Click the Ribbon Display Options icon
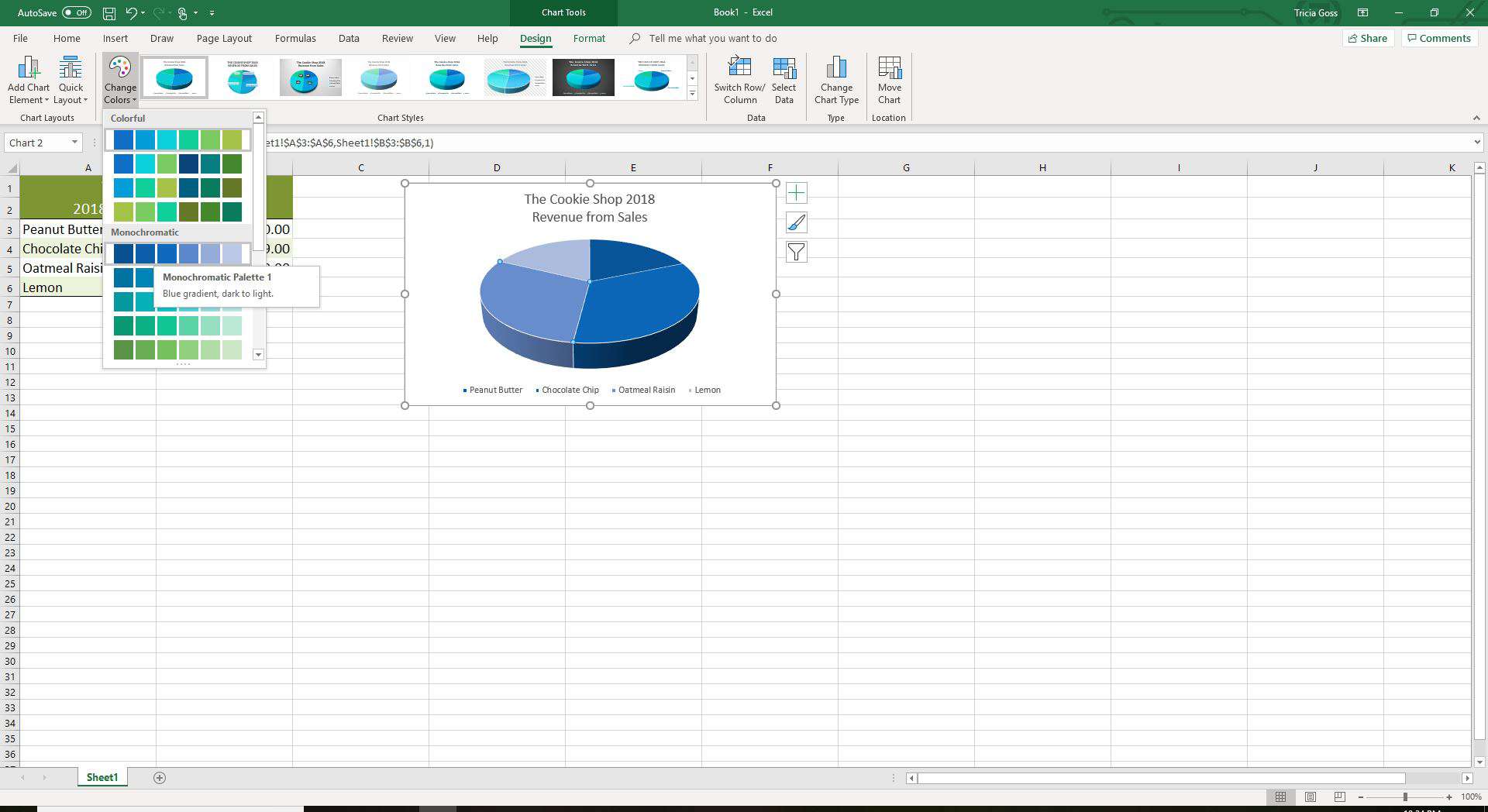1488x812 pixels. click(1362, 12)
